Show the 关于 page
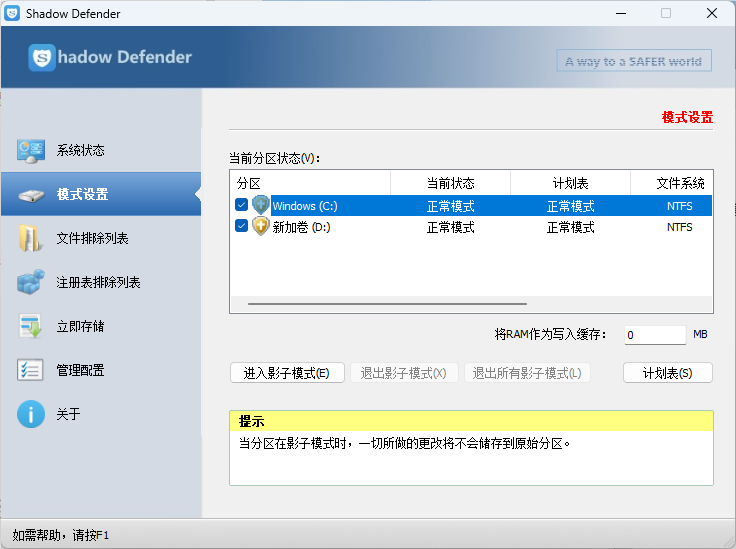Screen dimensions: 736x549 click(101, 414)
